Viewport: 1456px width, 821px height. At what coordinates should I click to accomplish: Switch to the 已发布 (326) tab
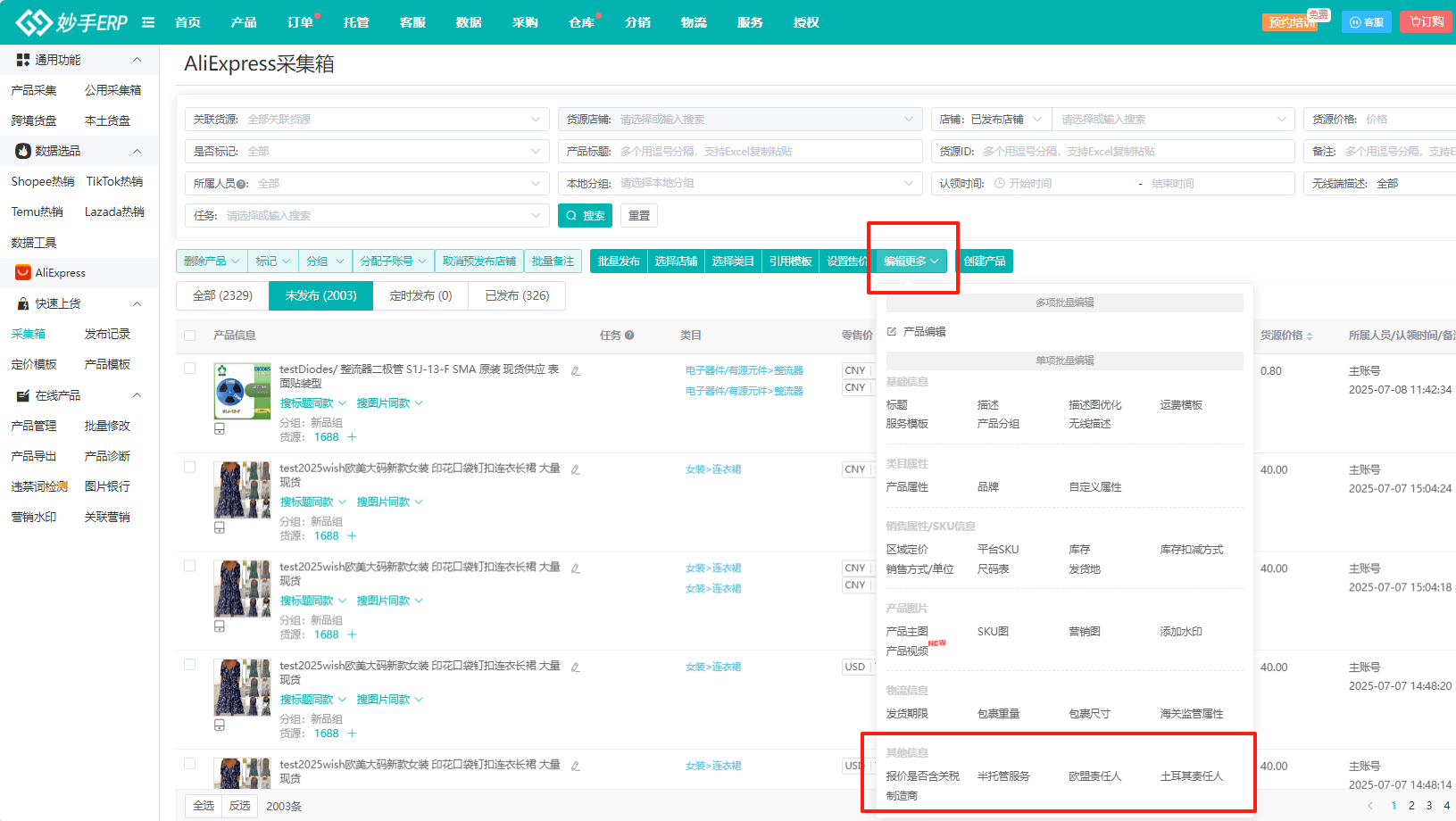[517, 295]
